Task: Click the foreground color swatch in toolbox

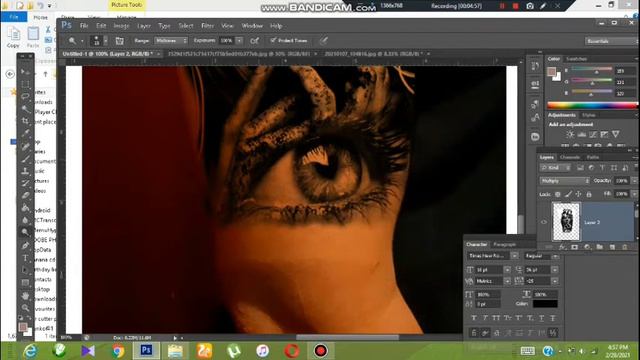Action: pyautogui.click(x=23, y=327)
